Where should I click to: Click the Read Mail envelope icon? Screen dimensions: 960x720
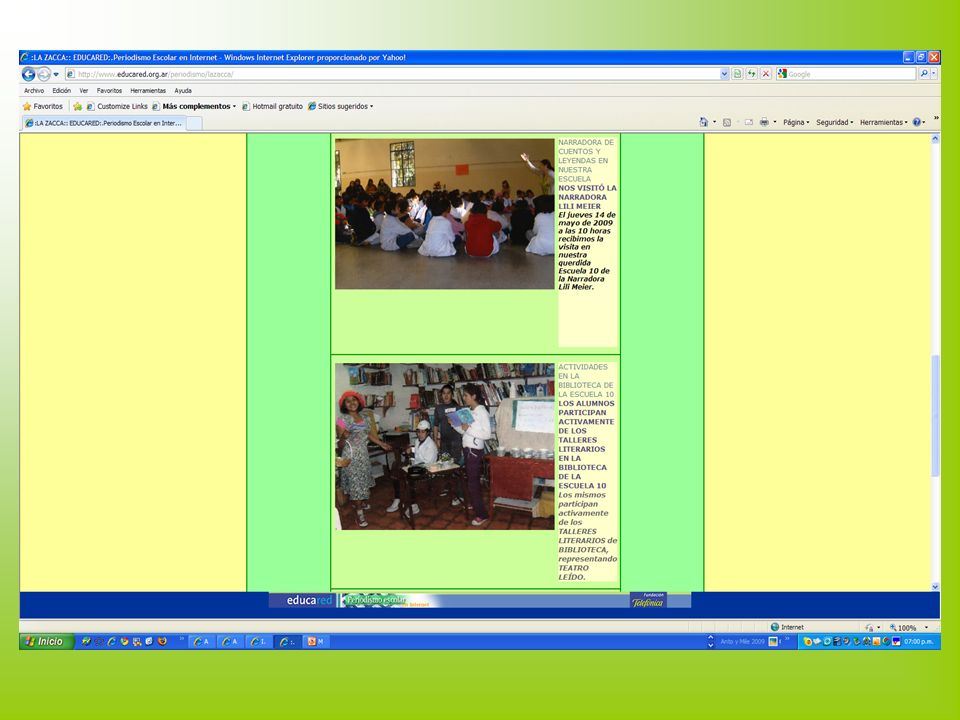[748, 122]
